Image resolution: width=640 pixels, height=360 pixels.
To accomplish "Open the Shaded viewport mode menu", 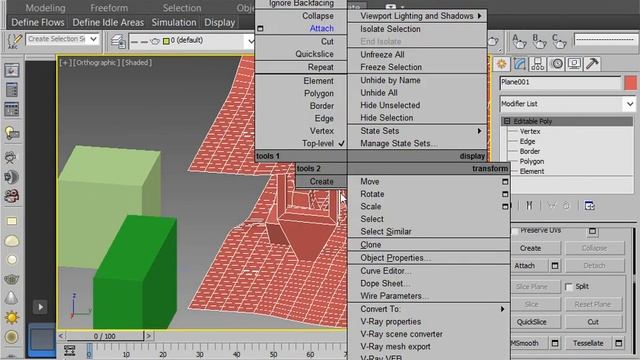I will (x=137, y=62).
